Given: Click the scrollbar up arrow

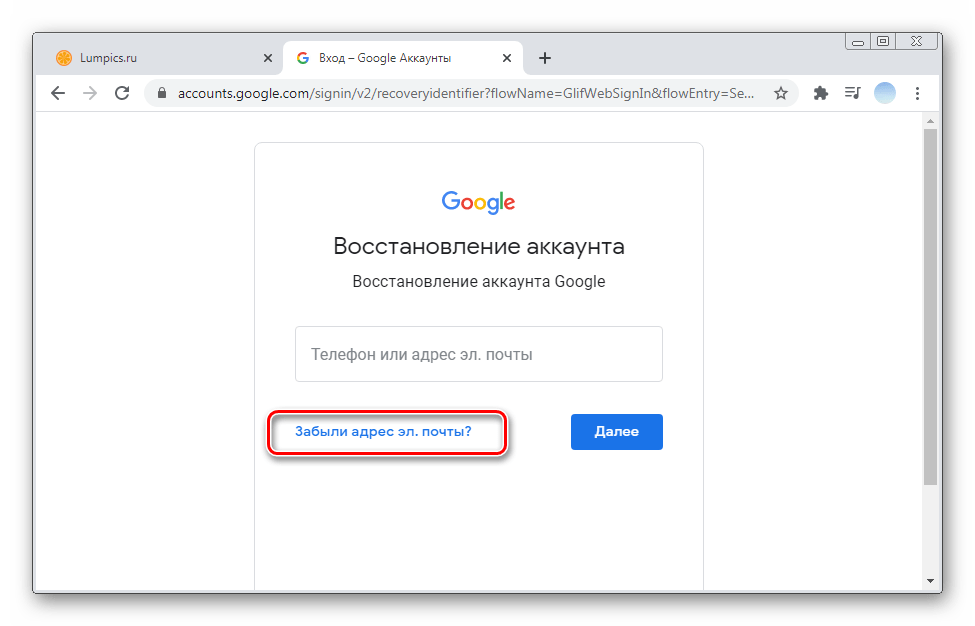Looking at the screenshot, I should click(x=930, y=121).
